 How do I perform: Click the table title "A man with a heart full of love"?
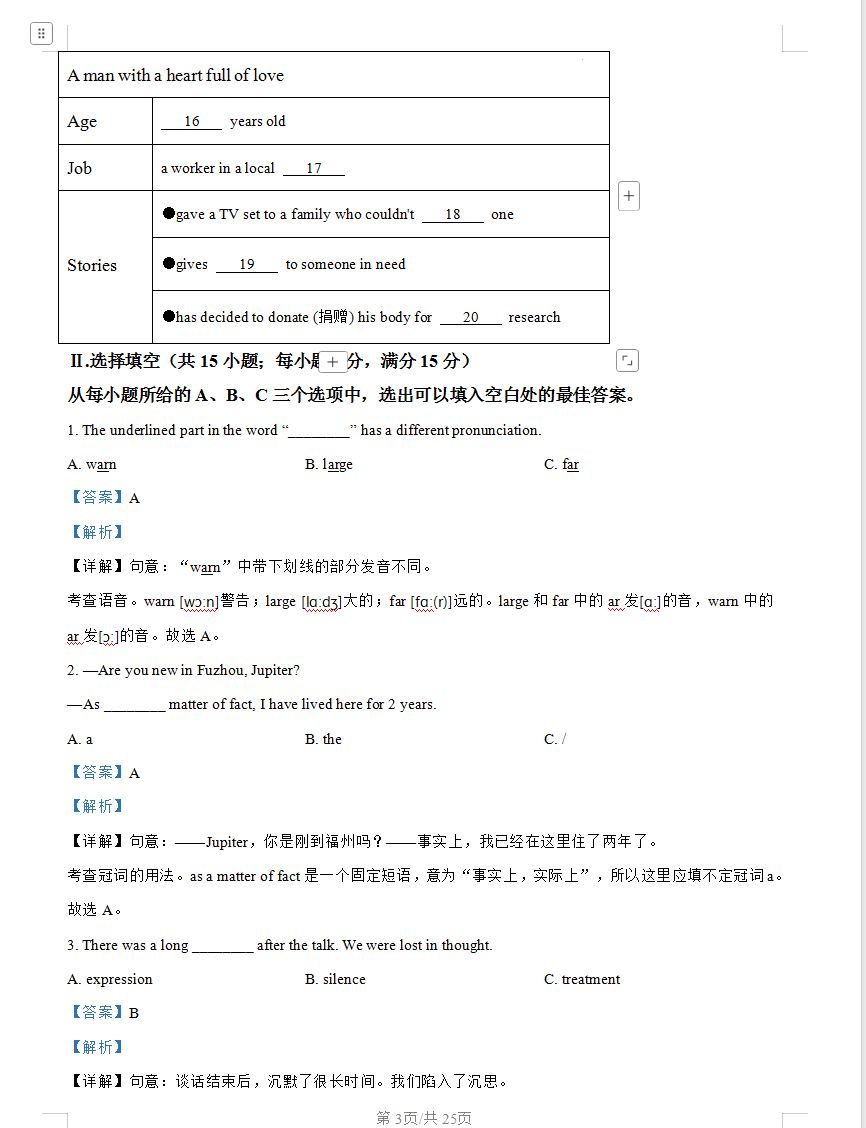tap(176, 75)
